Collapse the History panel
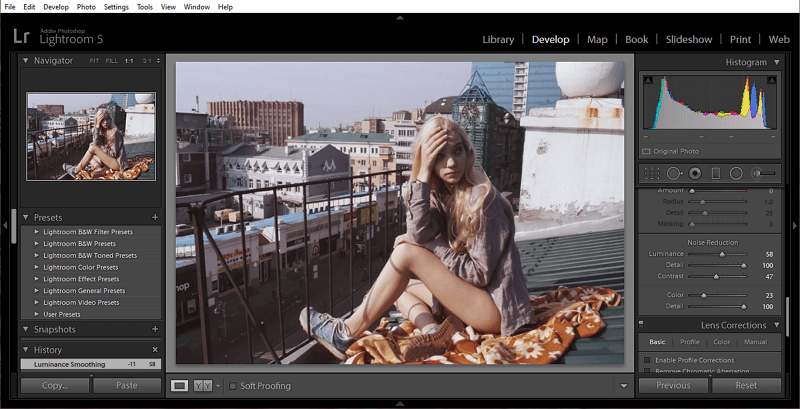Viewport: 800px width, 409px height. coord(26,350)
